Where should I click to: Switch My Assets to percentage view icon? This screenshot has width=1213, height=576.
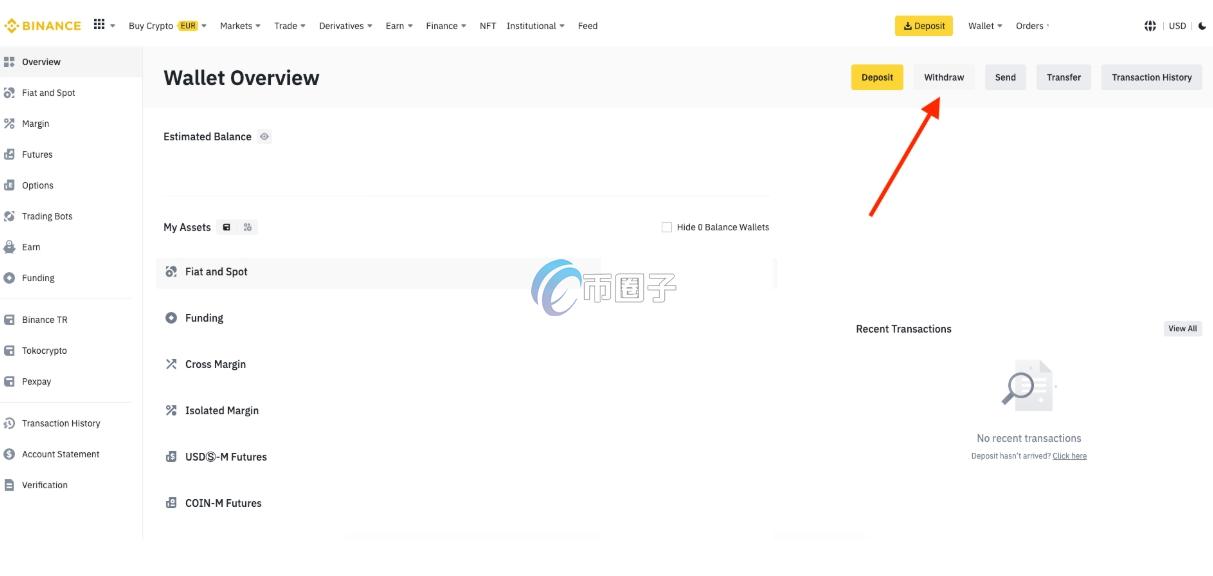pyautogui.click(x=248, y=228)
